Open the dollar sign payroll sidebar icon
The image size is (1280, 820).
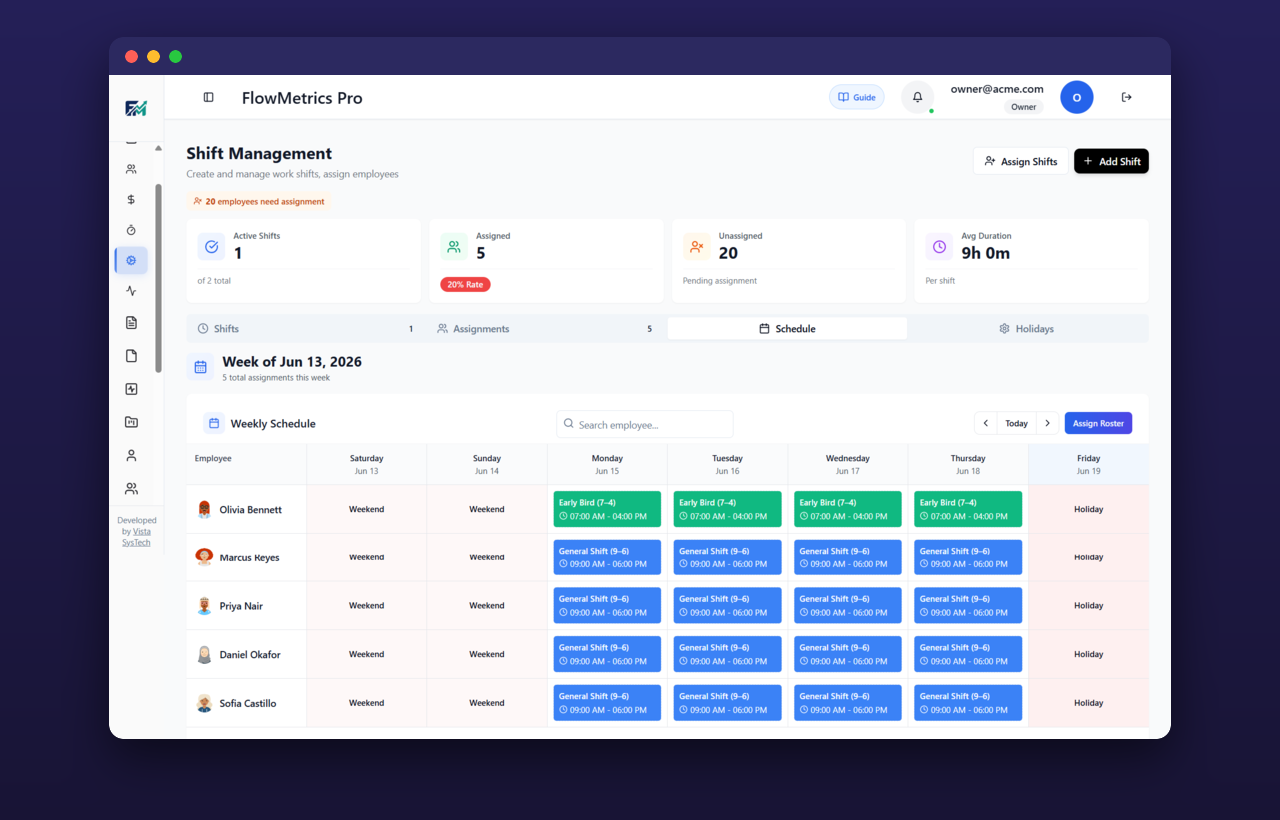click(131, 199)
